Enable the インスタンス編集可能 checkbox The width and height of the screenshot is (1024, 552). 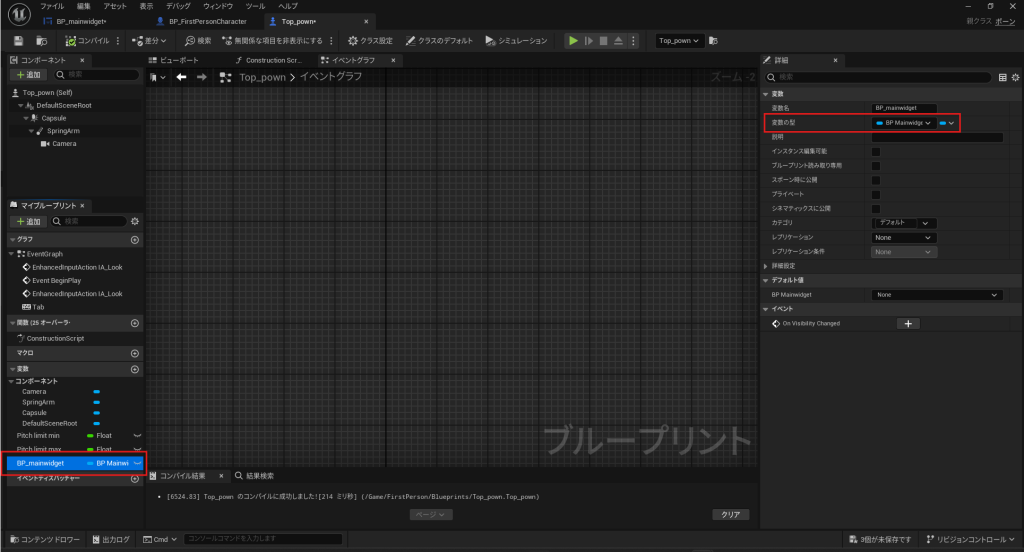pyautogui.click(x=876, y=151)
